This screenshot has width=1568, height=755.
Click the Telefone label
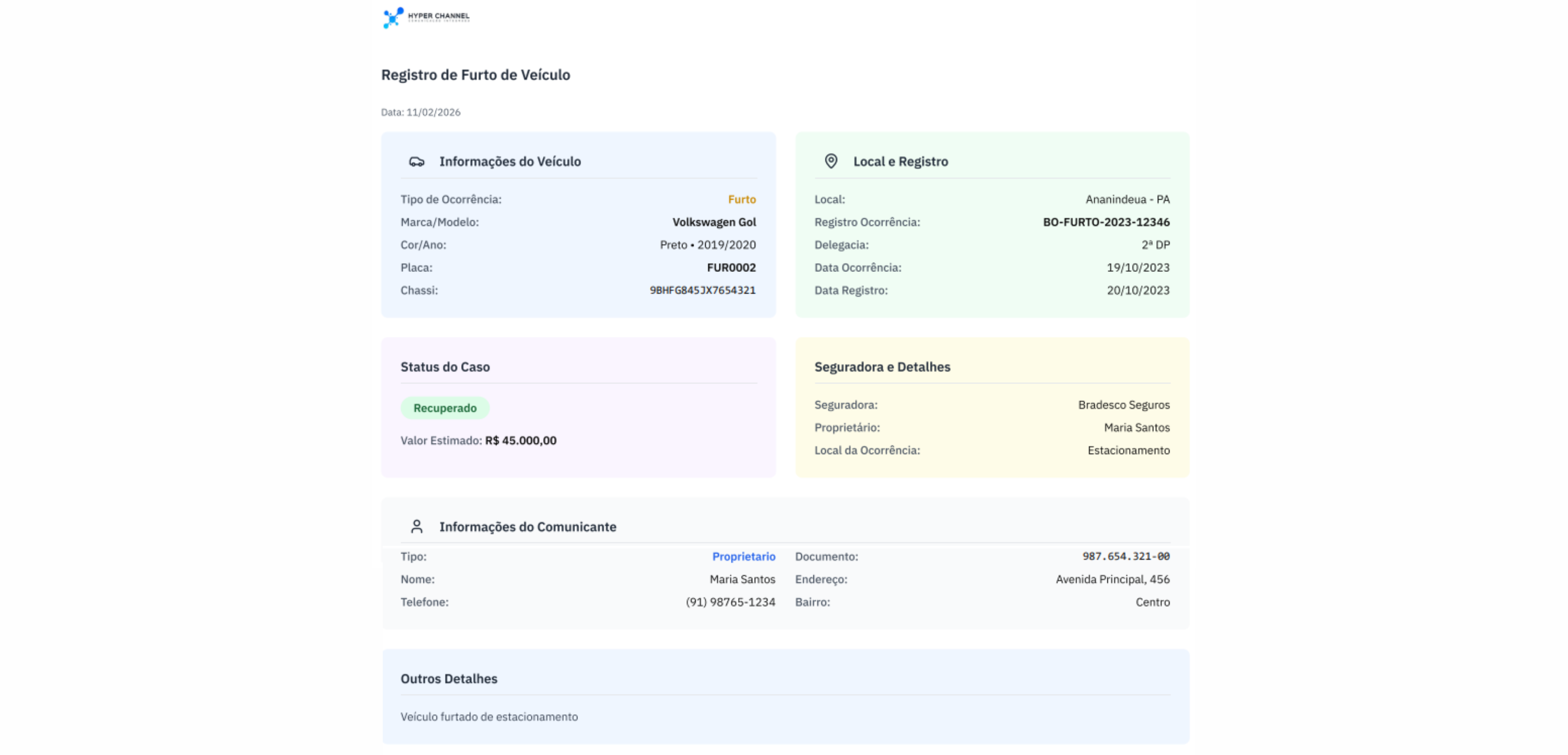point(424,602)
